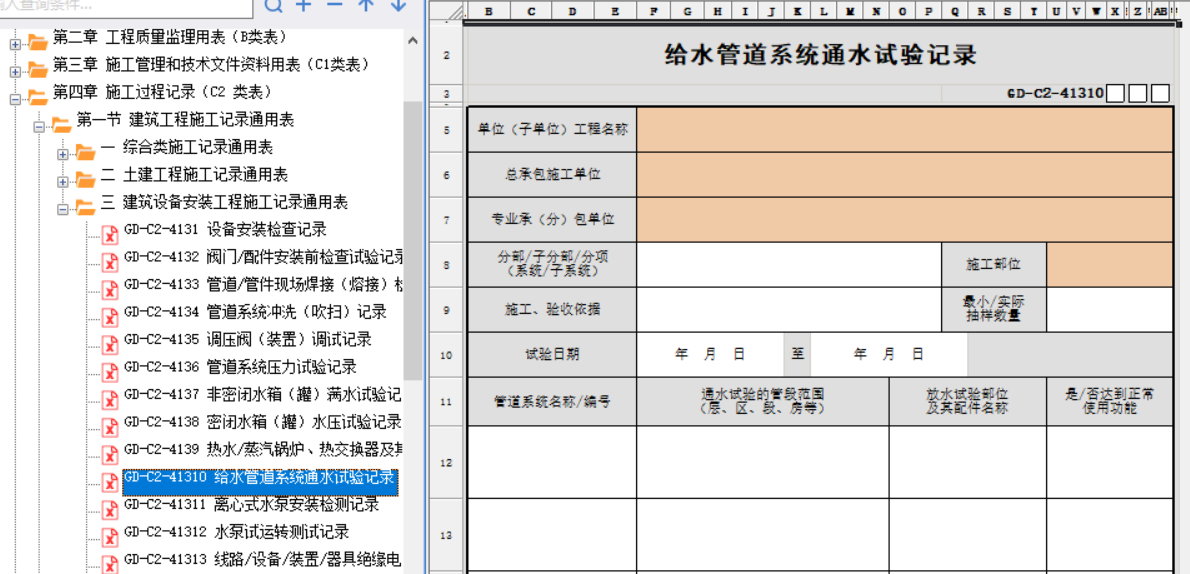Click the plus icon to expand all

(x=304, y=5)
